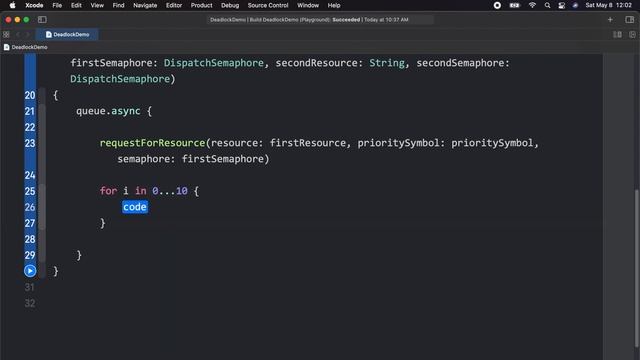640x360 pixels.
Task: Open the battery status menu
Action: click(514, 5)
